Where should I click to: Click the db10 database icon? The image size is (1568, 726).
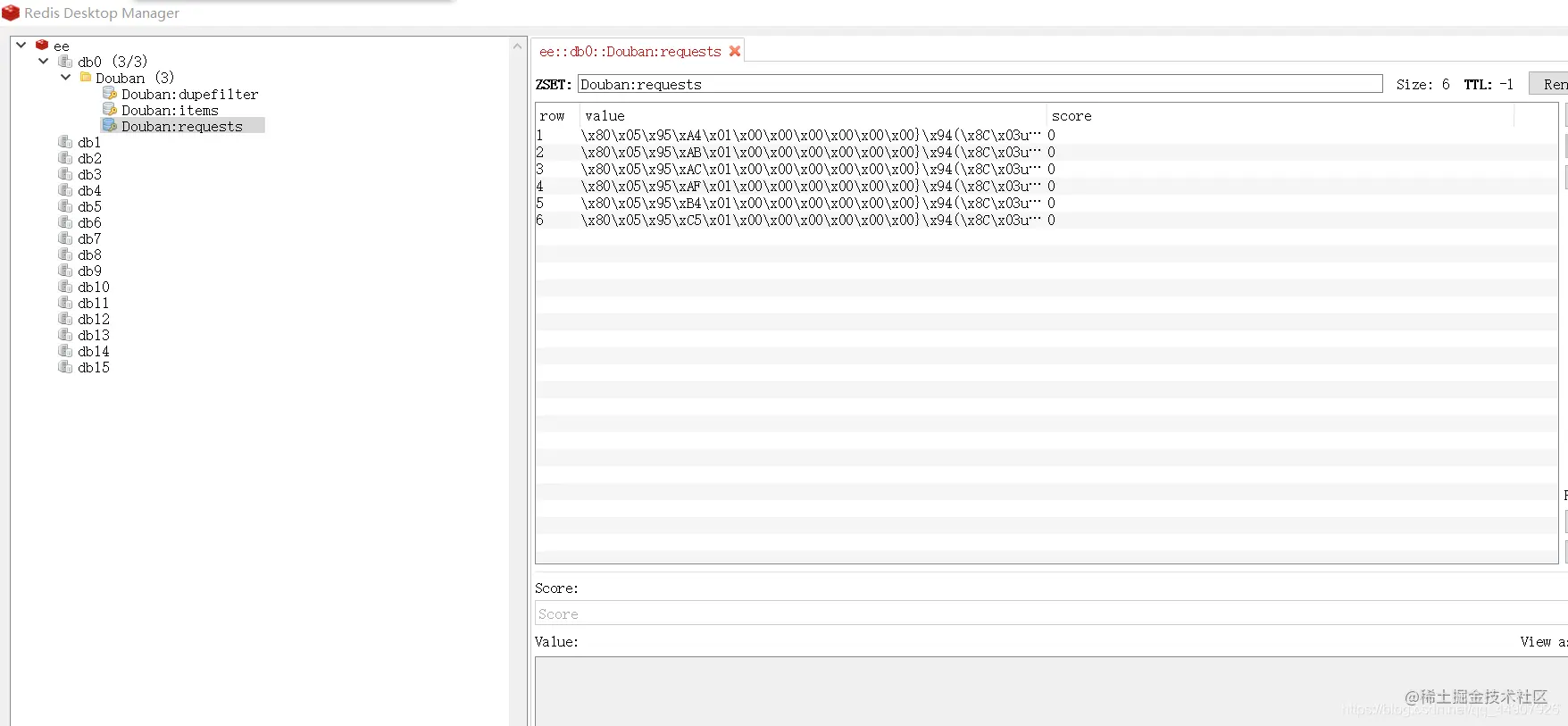click(65, 286)
